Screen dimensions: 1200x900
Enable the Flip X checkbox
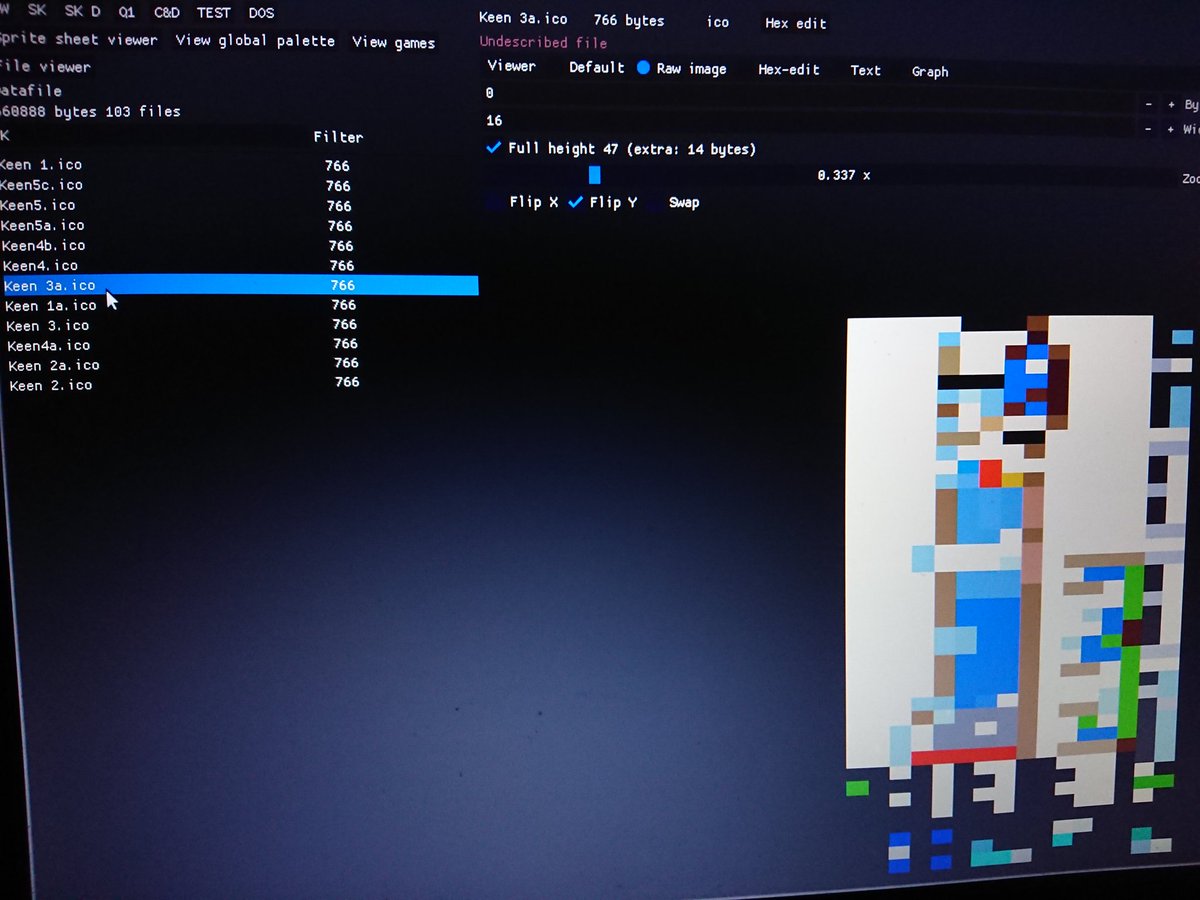[x=495, y=202]
